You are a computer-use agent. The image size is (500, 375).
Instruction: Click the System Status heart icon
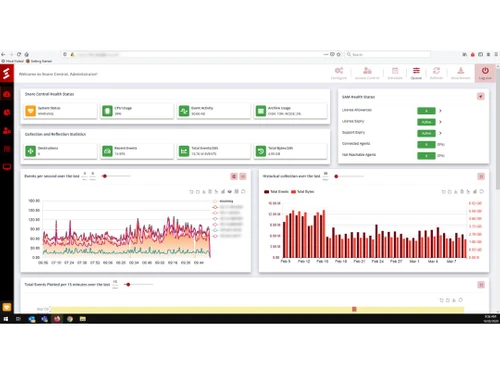(30, 111)
